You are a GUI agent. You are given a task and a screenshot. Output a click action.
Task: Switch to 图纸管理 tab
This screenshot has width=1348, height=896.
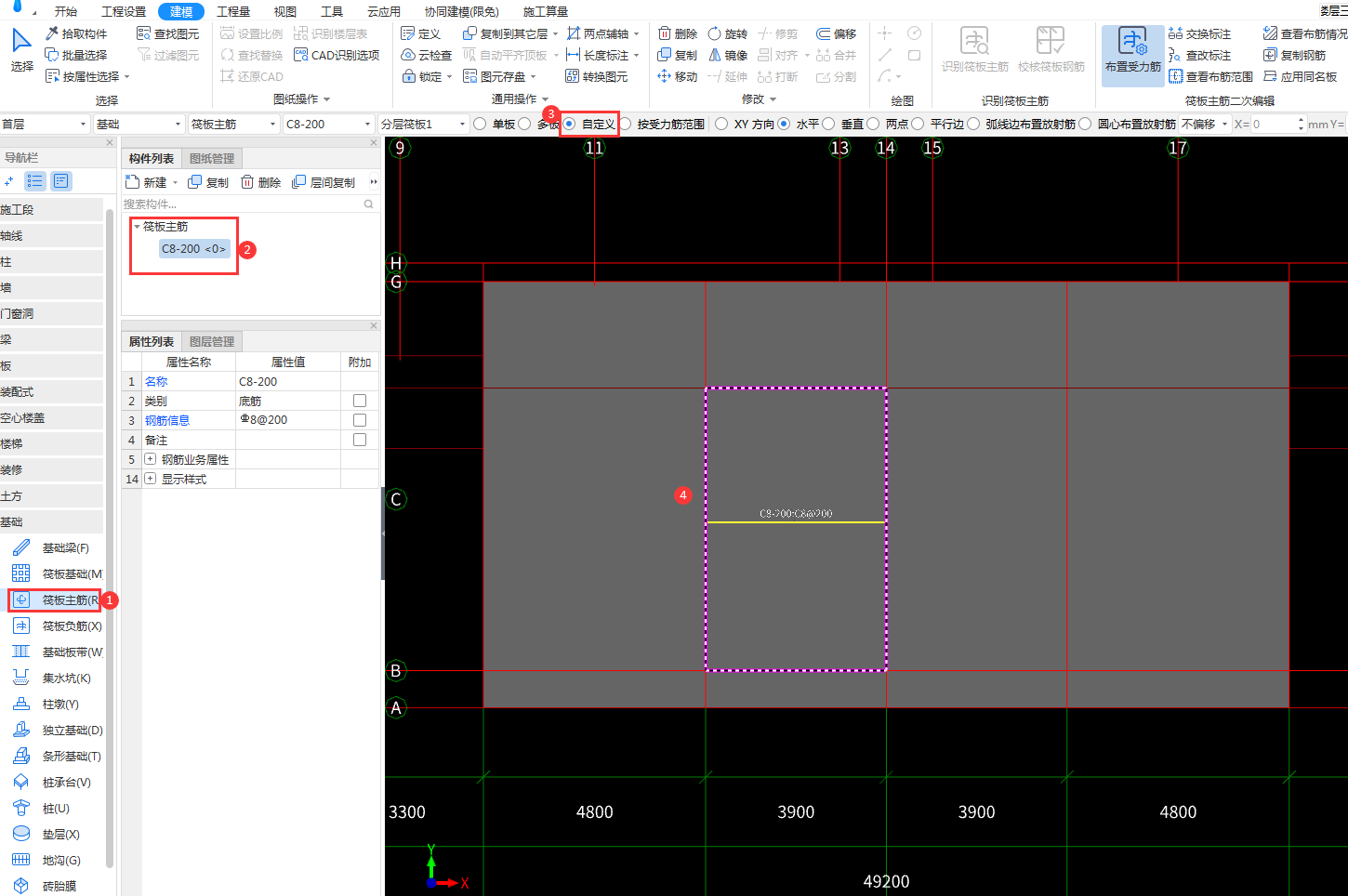coord(212,159)
